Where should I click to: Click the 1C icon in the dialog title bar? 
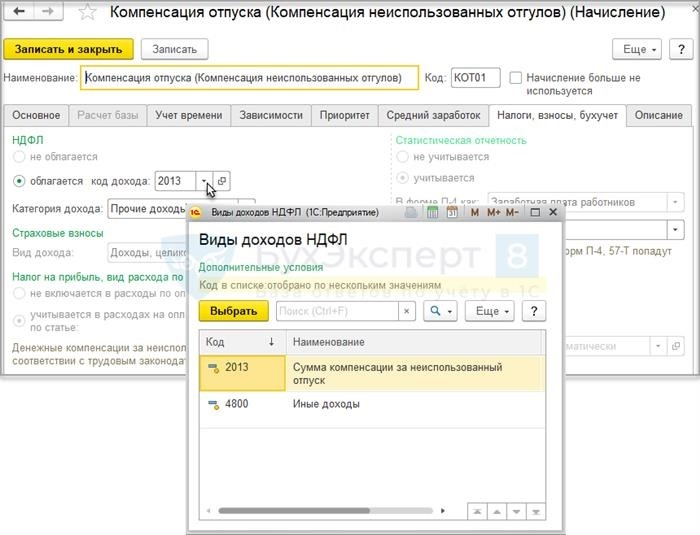pyautogui.click(x=195, y=213)
